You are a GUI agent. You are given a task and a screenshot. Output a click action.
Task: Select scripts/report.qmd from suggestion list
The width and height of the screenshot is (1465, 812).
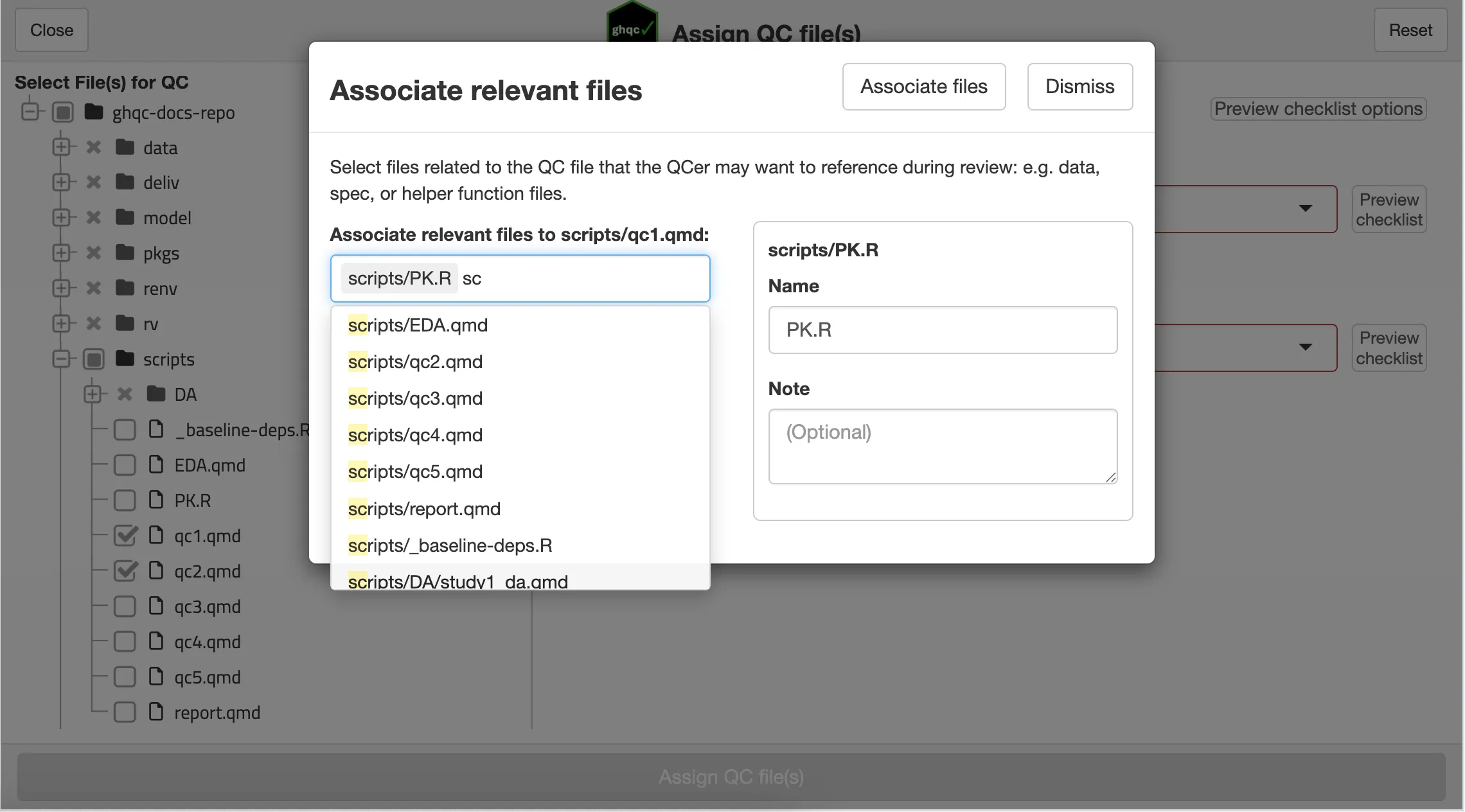tap(424, 509)
